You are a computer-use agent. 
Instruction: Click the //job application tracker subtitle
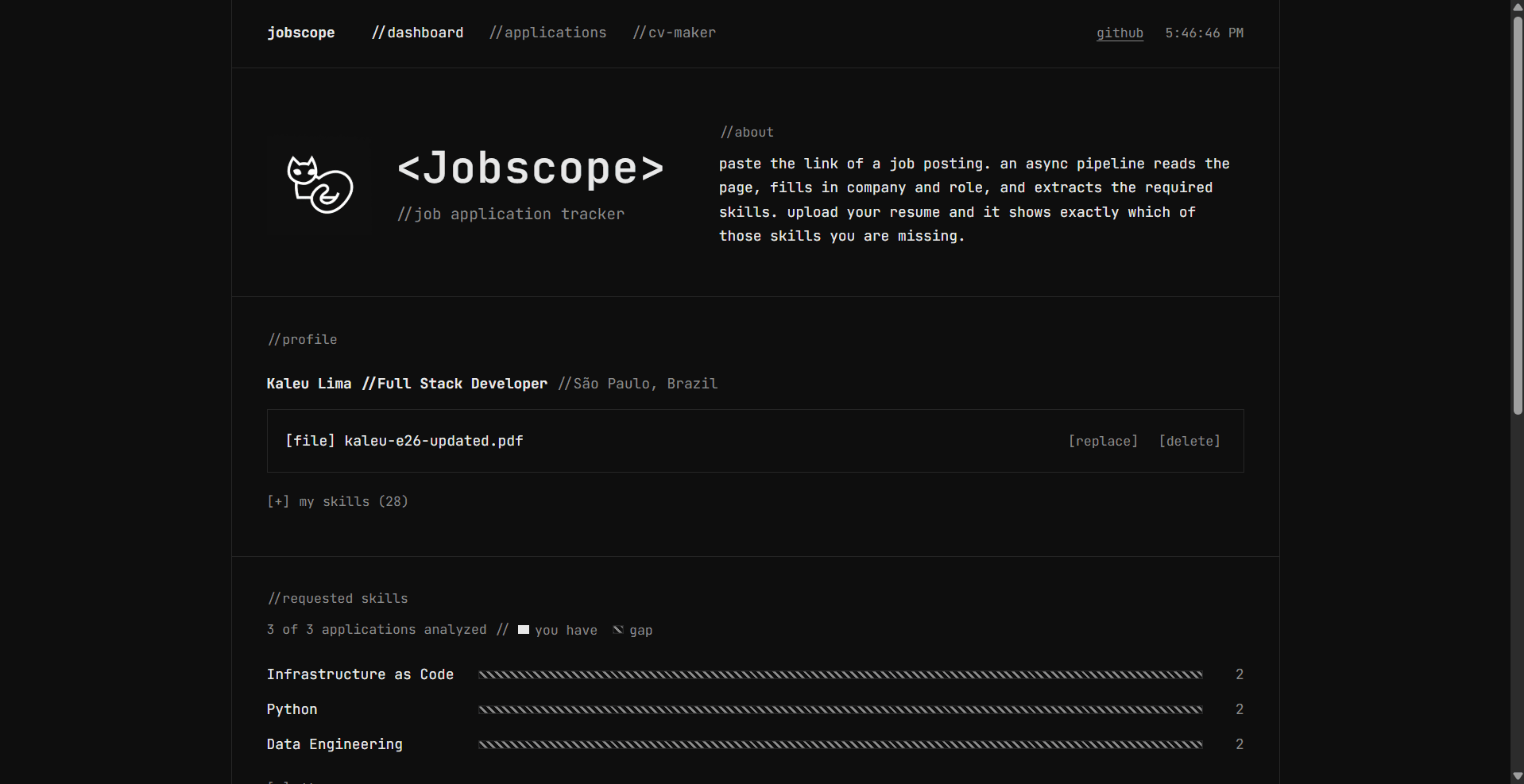point(511,214)
